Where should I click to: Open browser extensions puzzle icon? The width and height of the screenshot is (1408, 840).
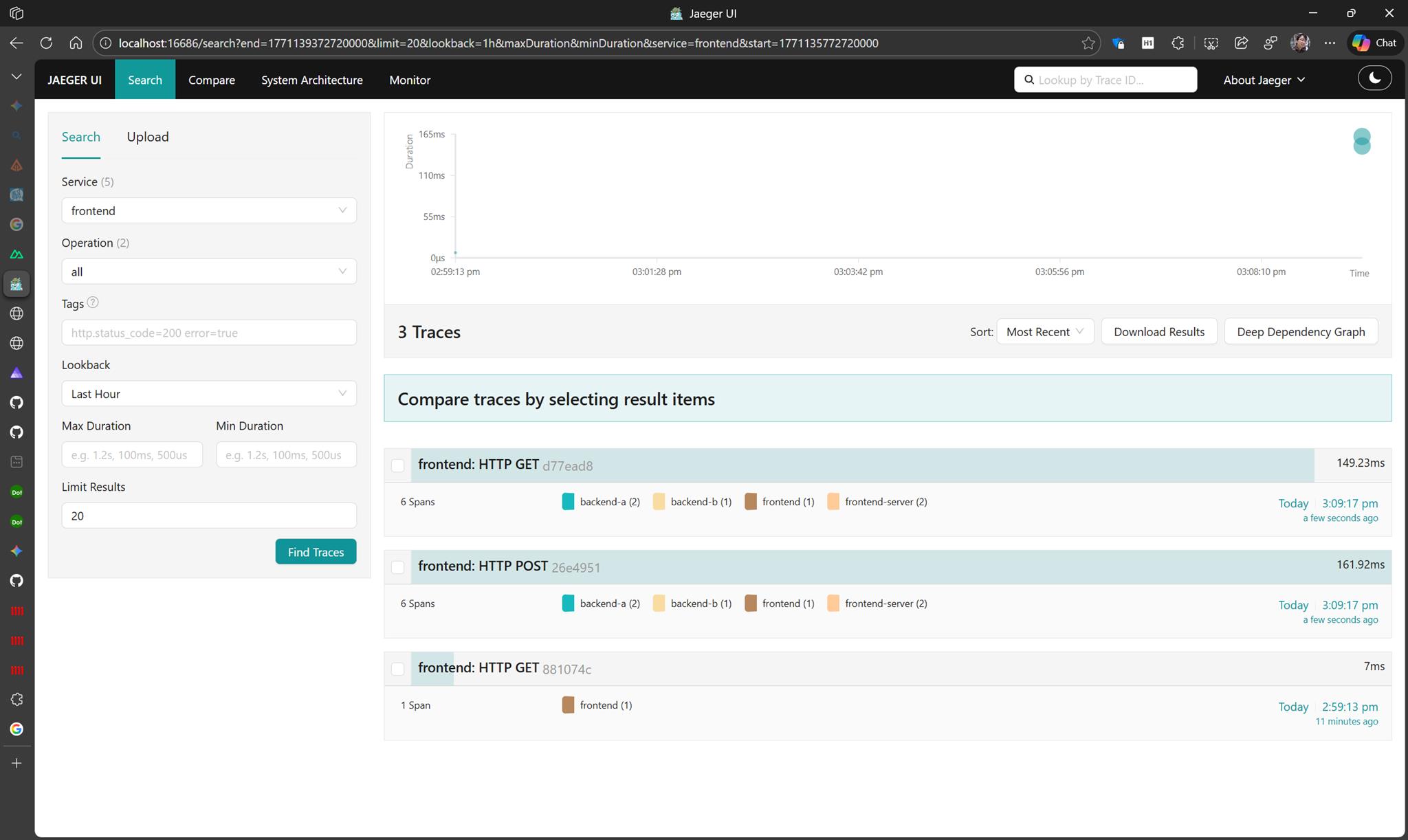pyautogui.click(x=1178, y=43)
